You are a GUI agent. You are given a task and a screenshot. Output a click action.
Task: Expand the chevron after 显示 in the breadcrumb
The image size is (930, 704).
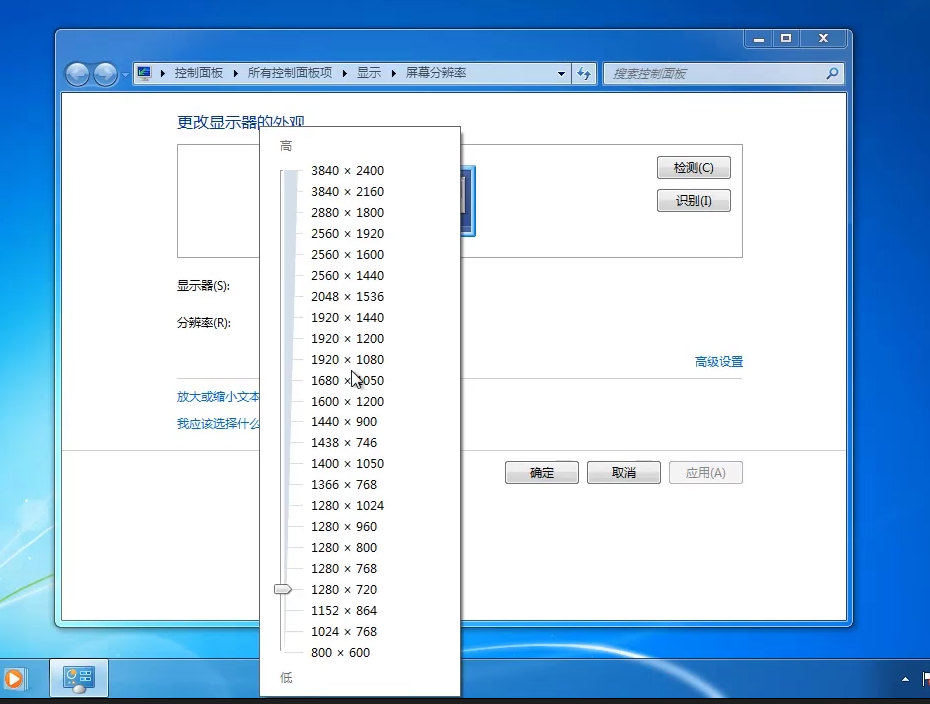click(x=394, y=73)
